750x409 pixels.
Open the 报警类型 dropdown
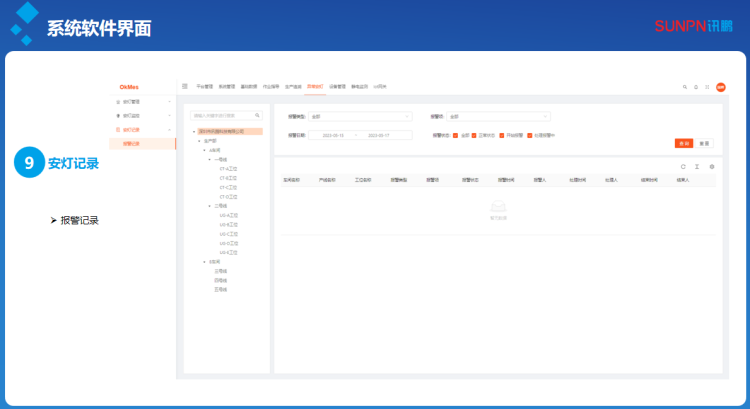359,117
